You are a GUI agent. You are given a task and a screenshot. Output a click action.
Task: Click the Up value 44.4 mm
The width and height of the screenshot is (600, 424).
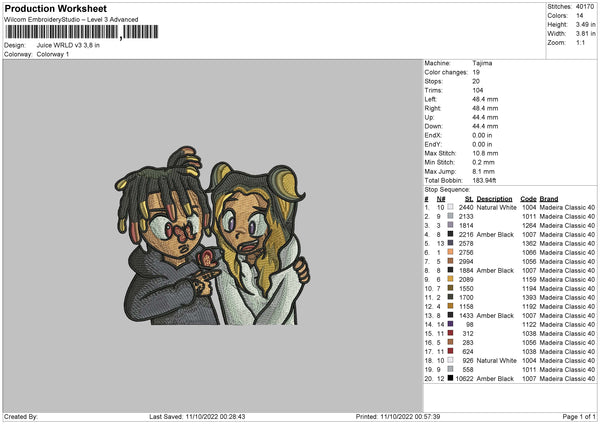485,117
